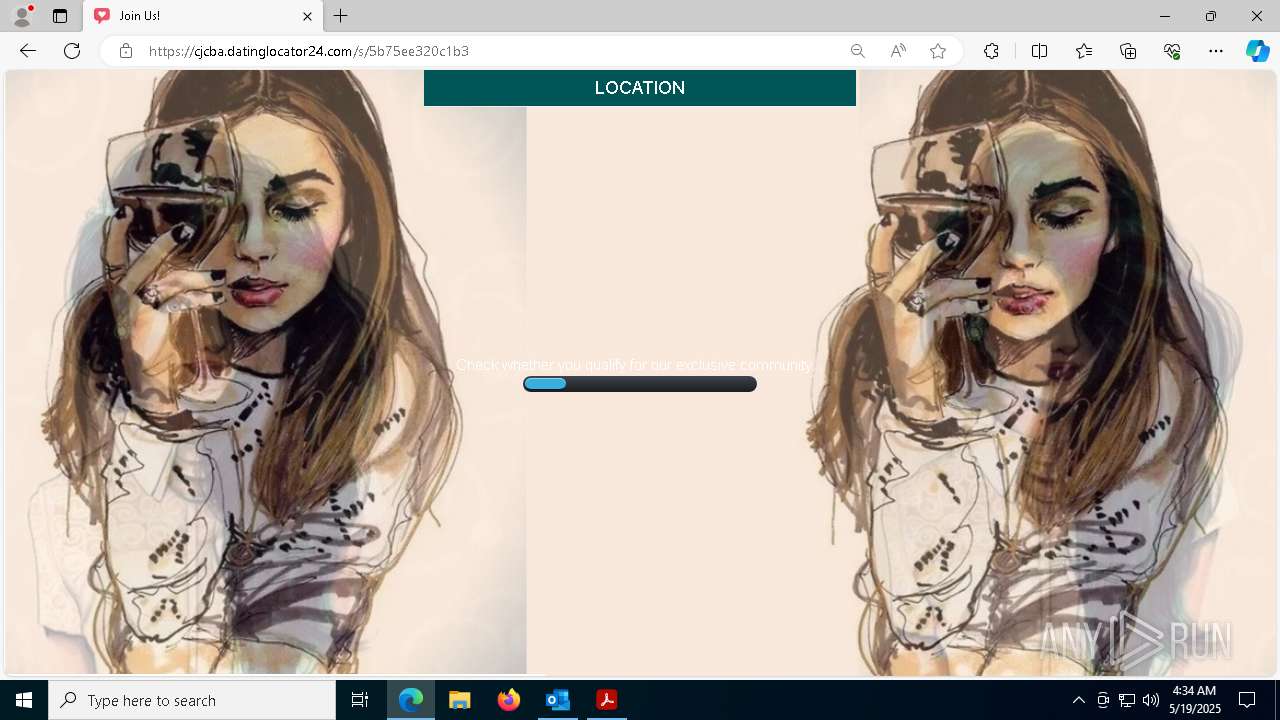Screen dimensions: 1280x720
Task: Open a new browser tab
Action: tap(341, 16)
